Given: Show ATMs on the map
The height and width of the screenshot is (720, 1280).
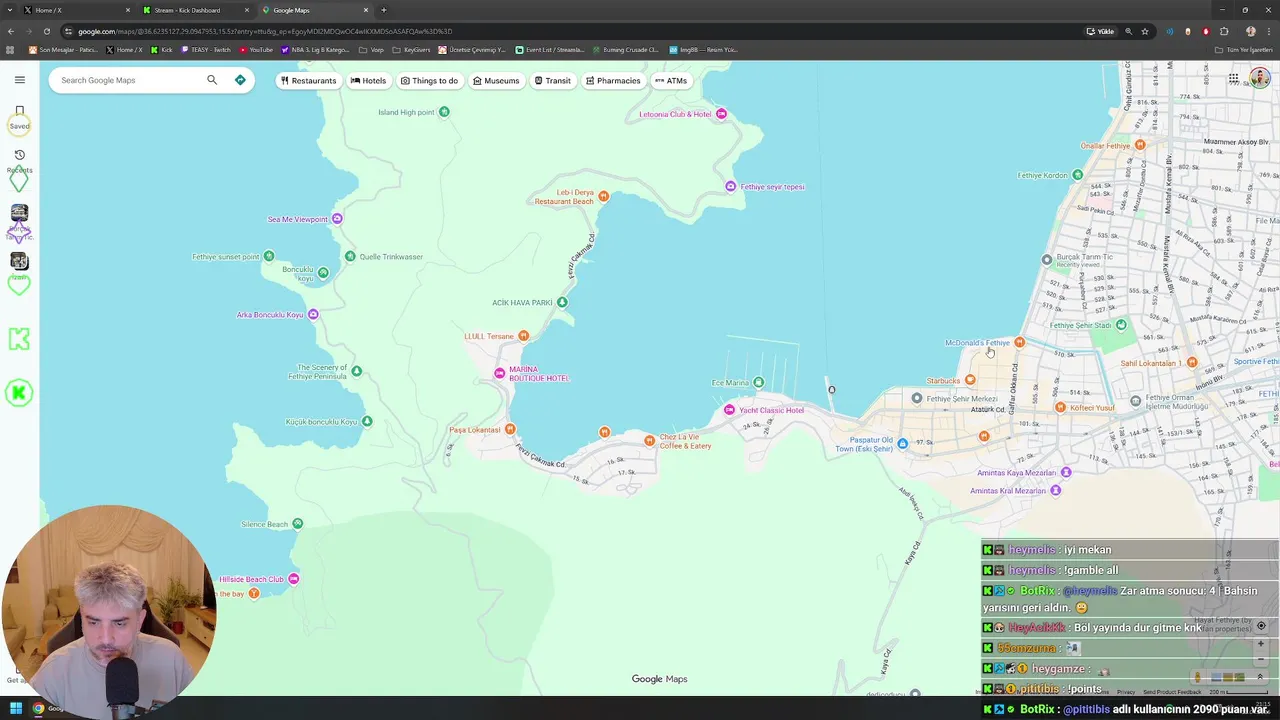Looking at the screenshot, I should pyautogui.click(x=671, y=80).
